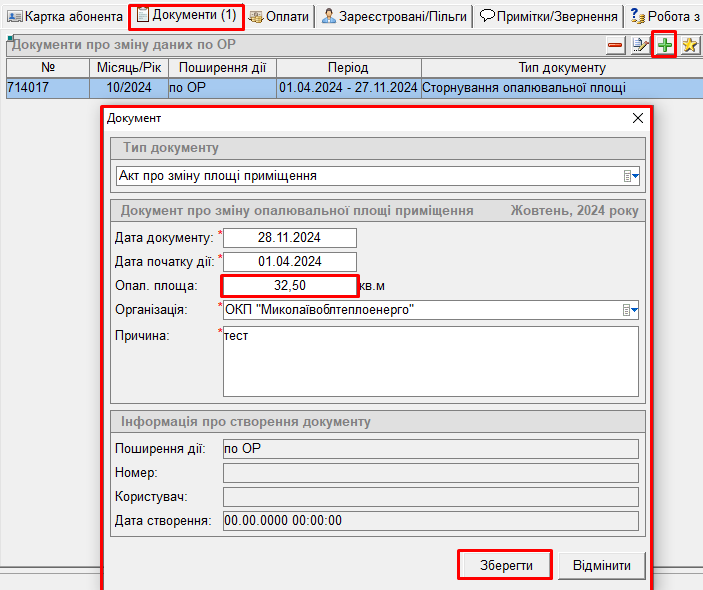Click the Опал. площа input field
The image size is (703, 590).
[x=289, y=286]
